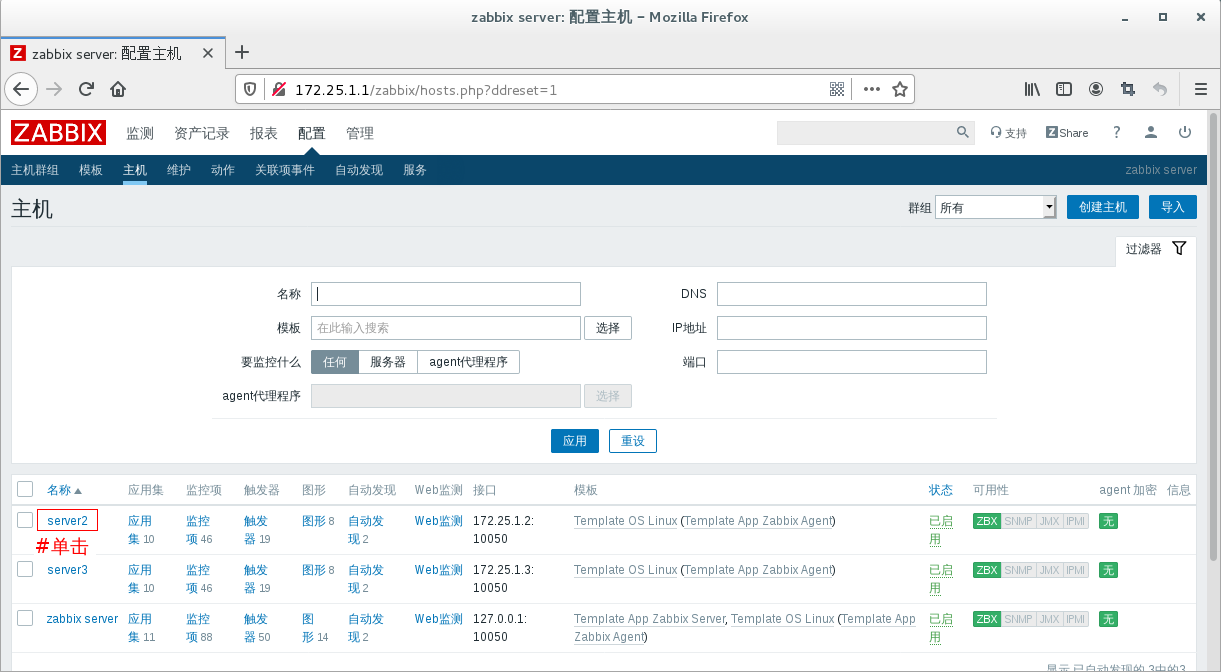Image resolution: width=1221 pixels, height=672 pixels.
Task: Open the zabbix server host link
Action: [82, 619]
